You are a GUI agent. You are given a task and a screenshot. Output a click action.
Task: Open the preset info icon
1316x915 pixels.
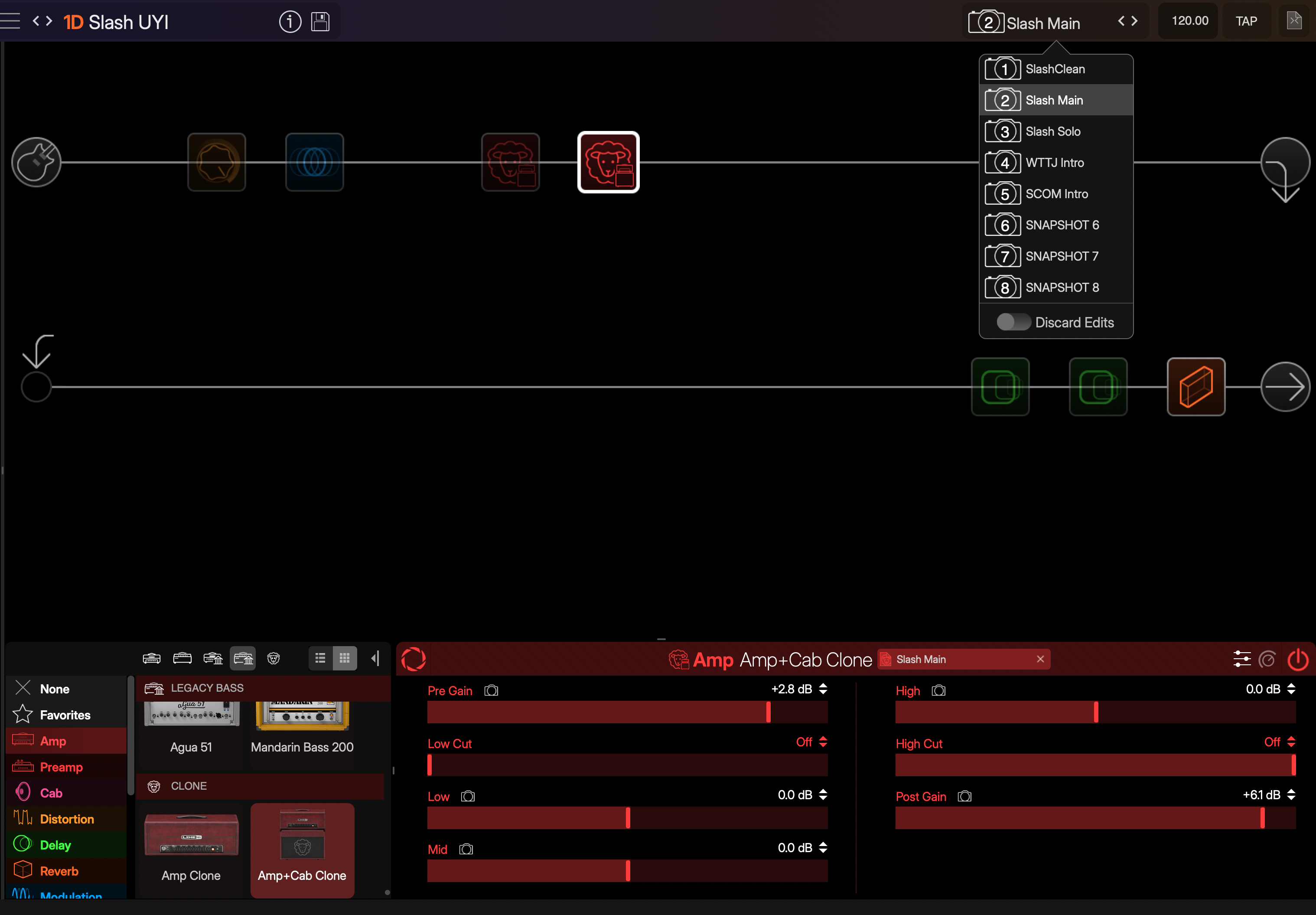[290, 22]
